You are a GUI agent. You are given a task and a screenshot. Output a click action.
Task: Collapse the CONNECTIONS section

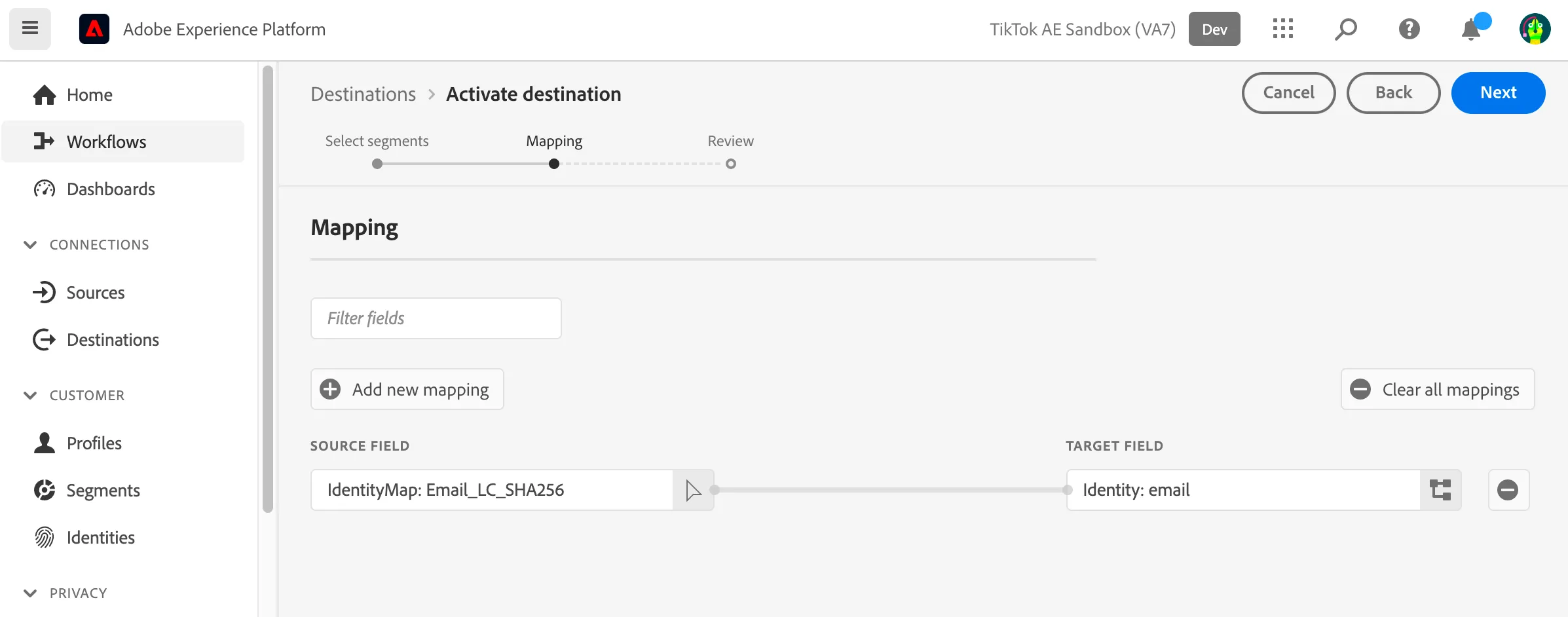pos(86,244)
